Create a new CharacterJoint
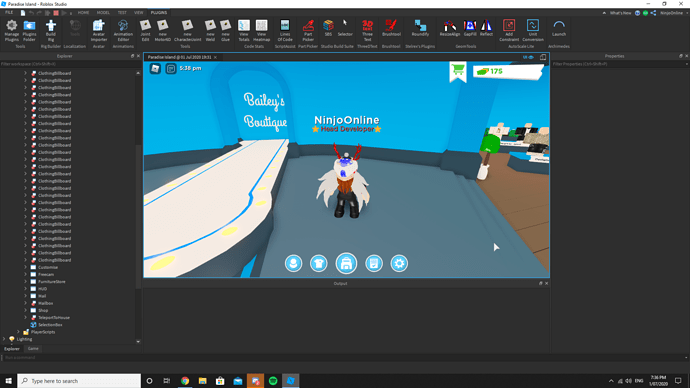 coord(187,30)
